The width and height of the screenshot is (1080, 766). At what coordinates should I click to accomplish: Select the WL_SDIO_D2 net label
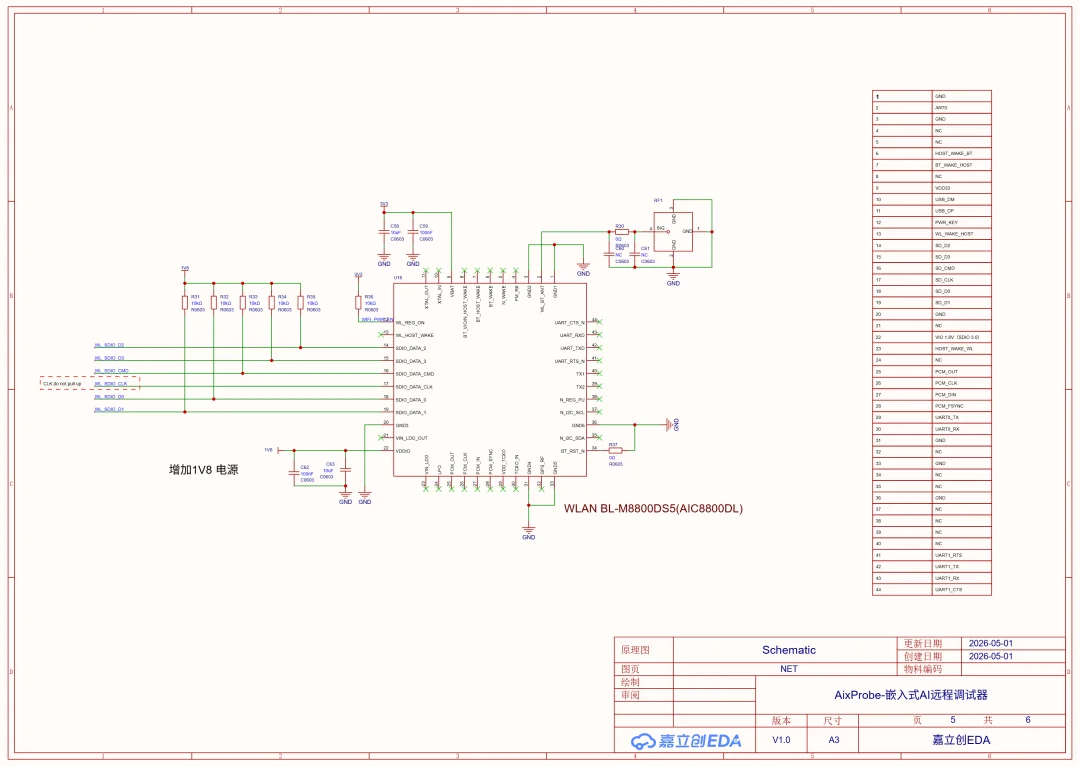109,345
